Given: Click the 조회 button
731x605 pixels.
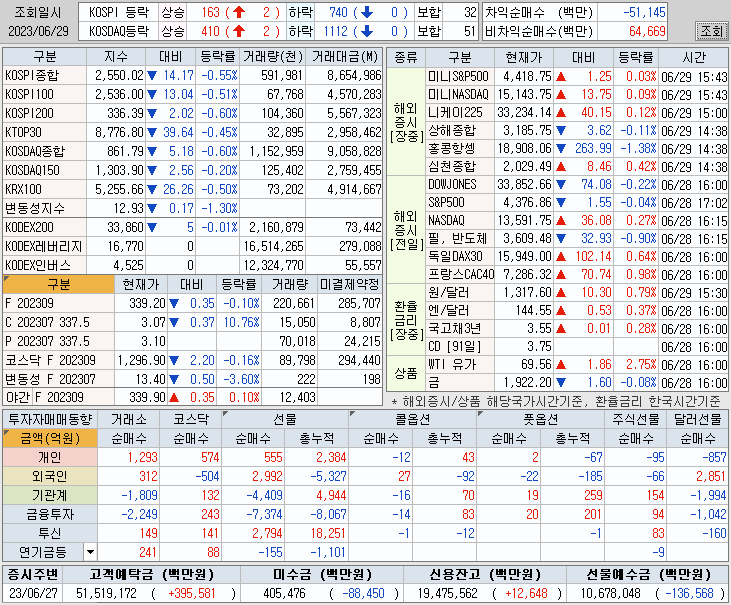Looking at the screenshot, I should pos(711,31).
